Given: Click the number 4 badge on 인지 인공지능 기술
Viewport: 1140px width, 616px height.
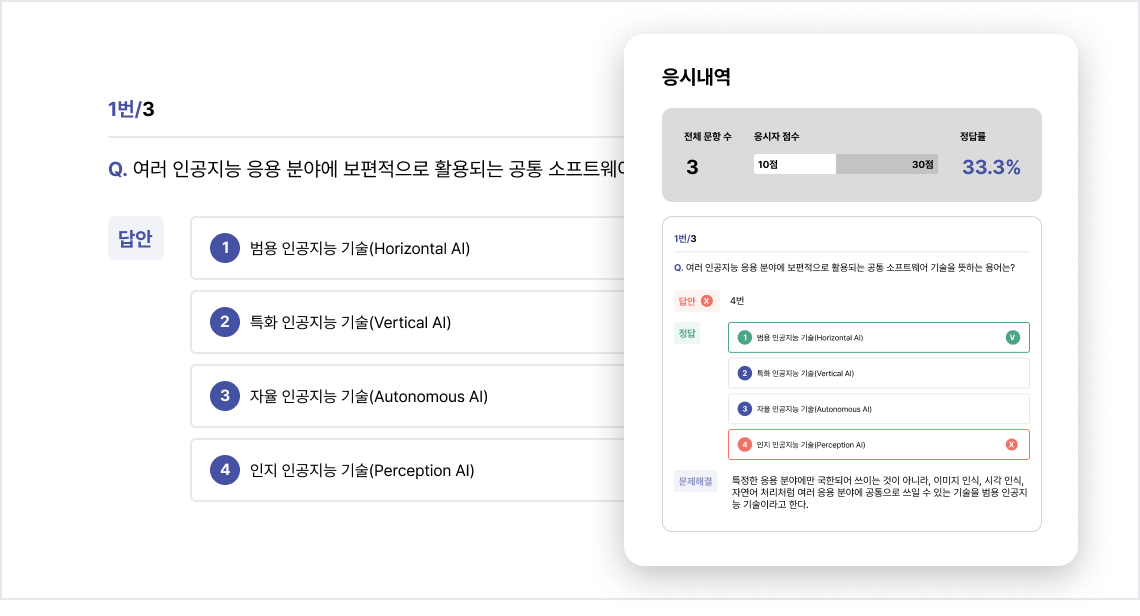Looking at the screenshot, I should [x=224, y=470].
